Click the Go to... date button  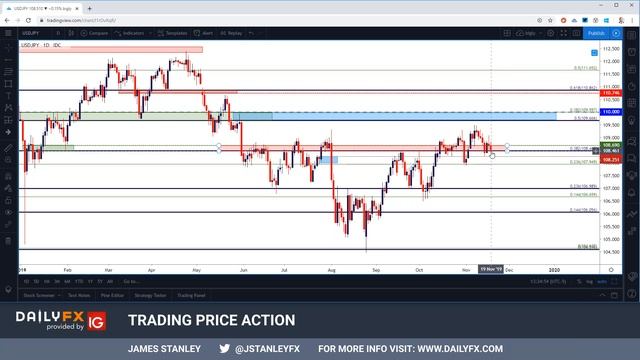coord(131,282)
